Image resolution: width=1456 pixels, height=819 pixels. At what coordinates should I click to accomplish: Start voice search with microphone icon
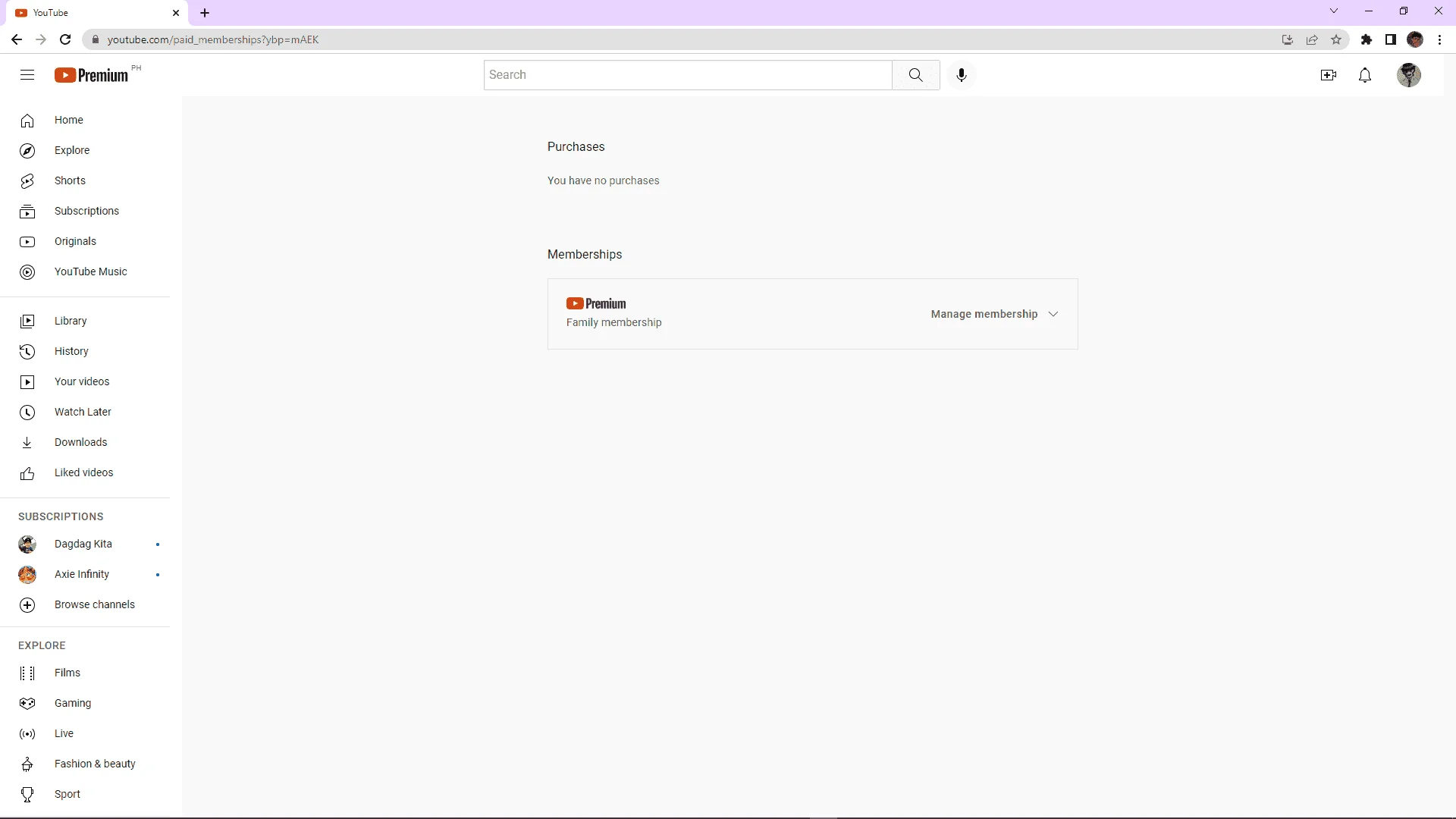point(962,75)
